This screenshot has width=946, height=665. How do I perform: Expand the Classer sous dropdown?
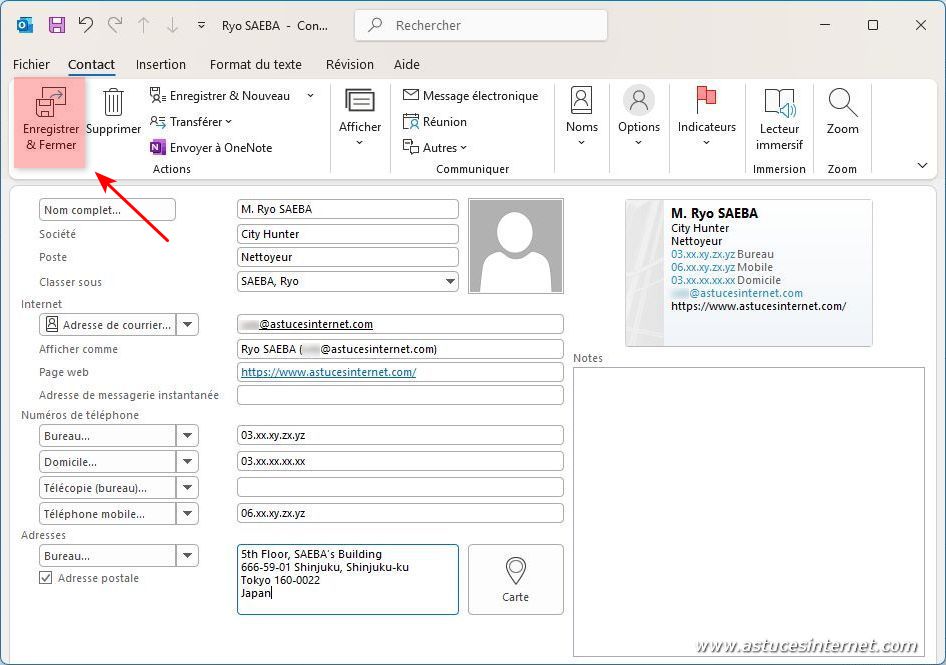(x=450, y=282)
